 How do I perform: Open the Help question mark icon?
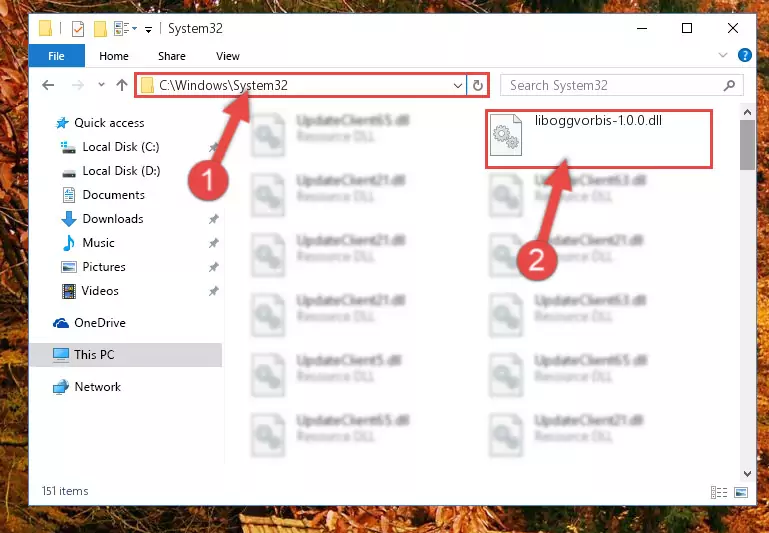(x=744, y=55)
